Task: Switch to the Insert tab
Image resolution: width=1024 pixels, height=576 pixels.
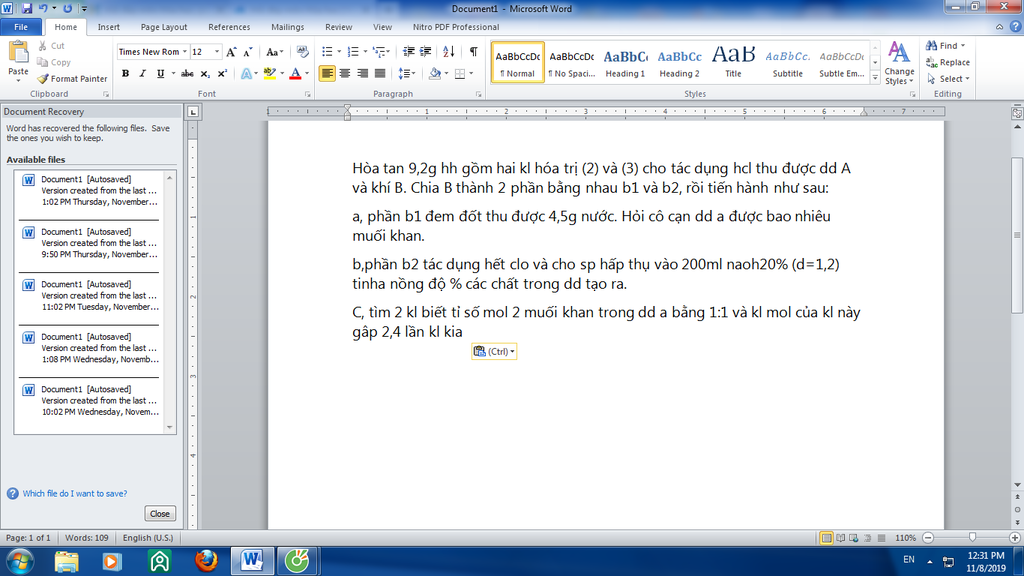Action: coord(108,27)
